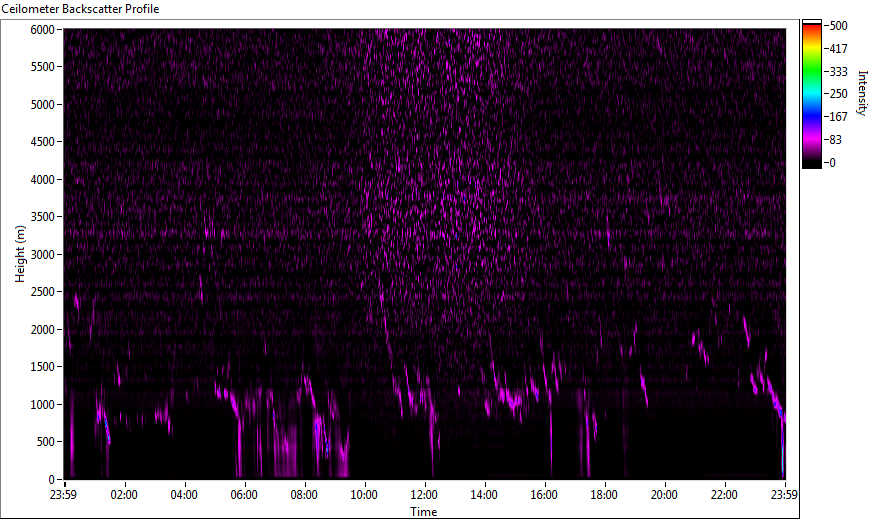
Task: Click the 14:00 time axis label
Action: click(x=484, y=495)
